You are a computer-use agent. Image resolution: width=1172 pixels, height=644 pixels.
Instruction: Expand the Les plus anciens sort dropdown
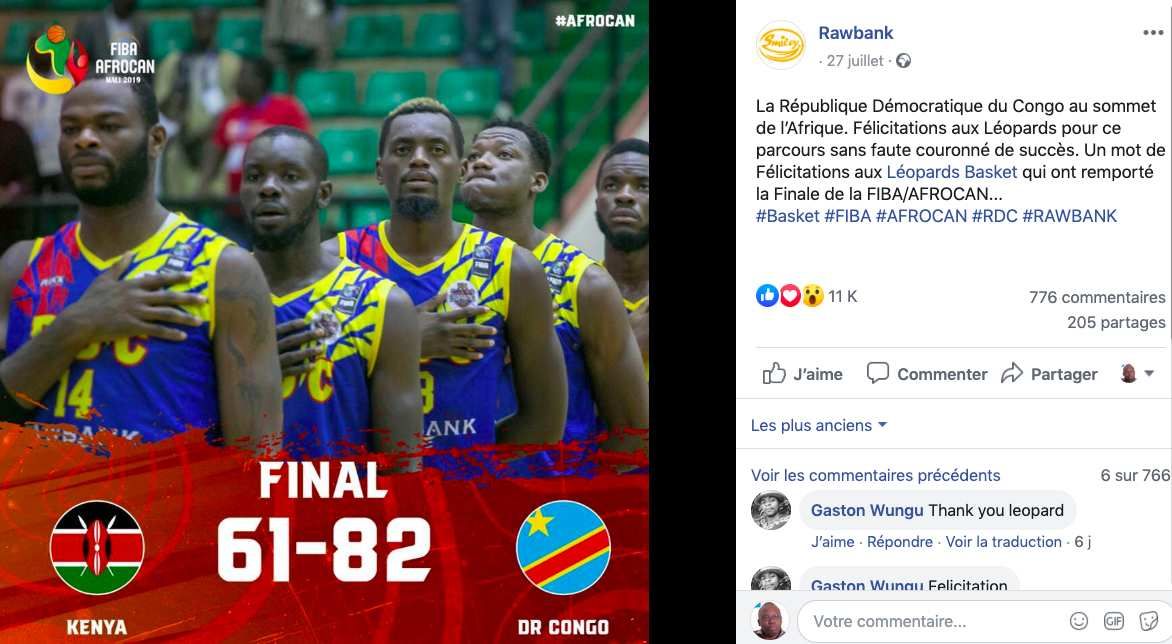coord(818,425)
